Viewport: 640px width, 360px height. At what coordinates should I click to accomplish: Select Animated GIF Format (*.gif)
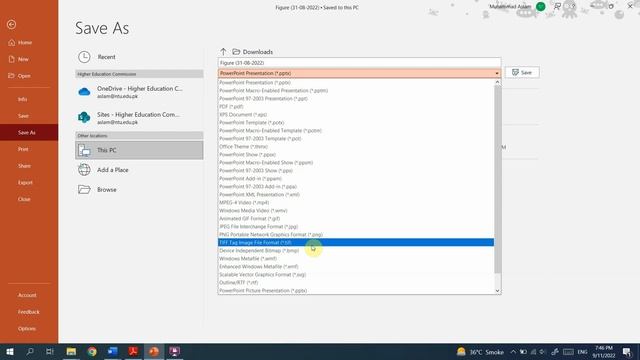point(356,218)
